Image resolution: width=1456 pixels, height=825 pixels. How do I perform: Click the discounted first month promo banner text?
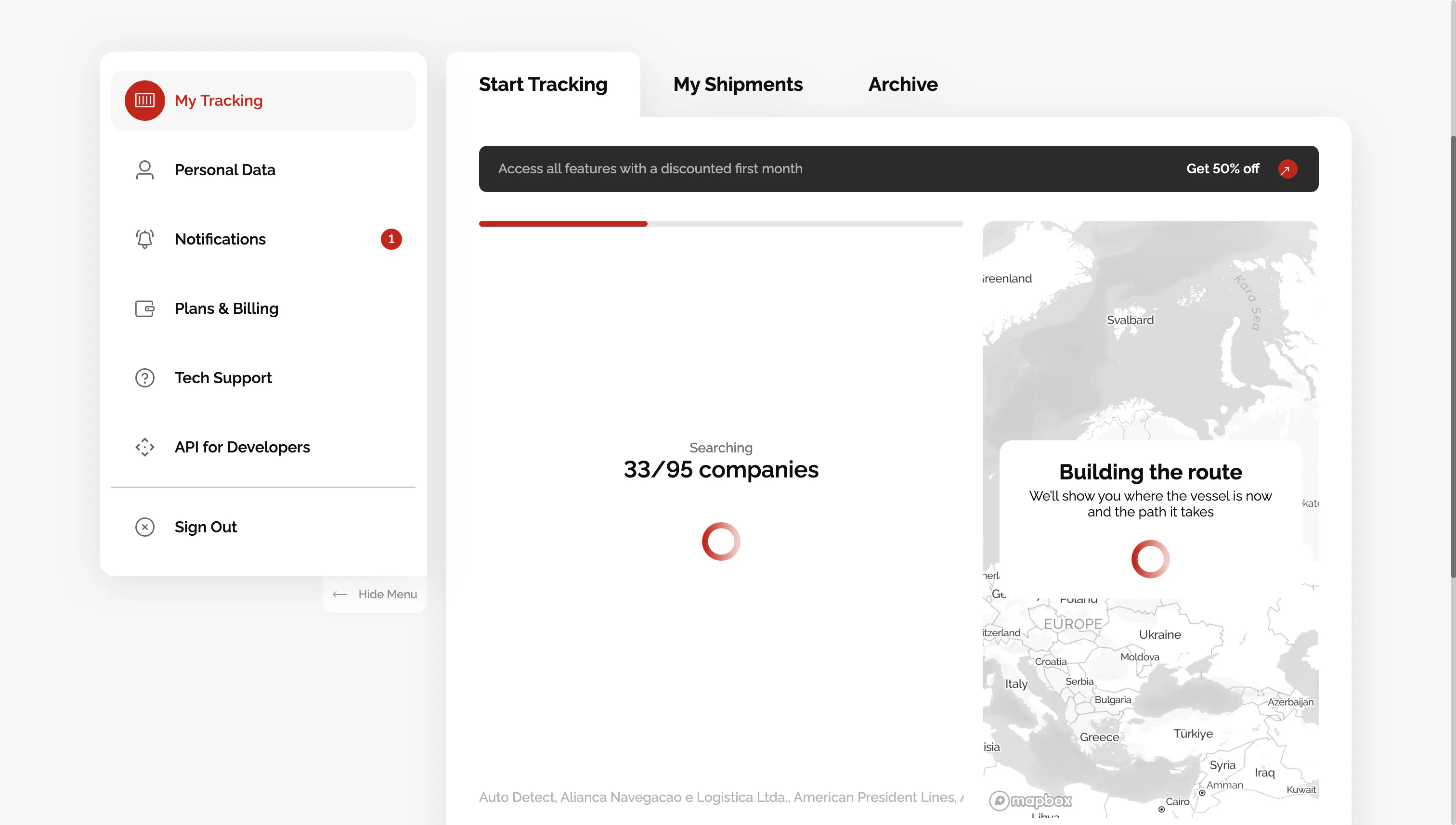[x=650, y=169]
